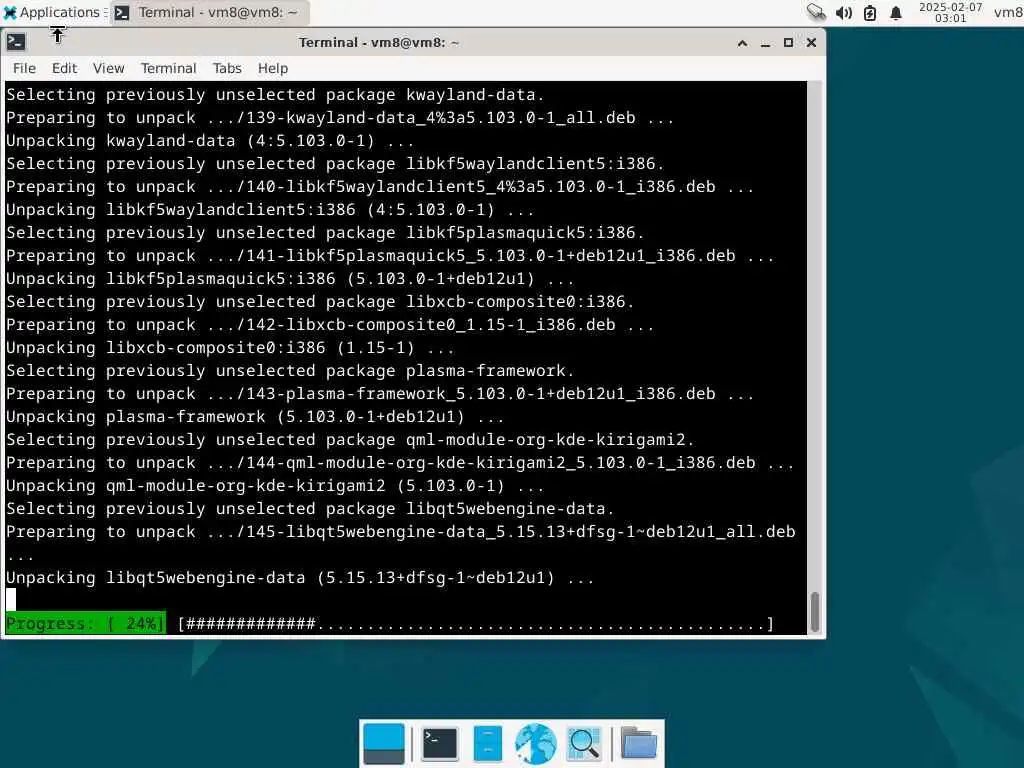Image resolution: width=1024 pixels, height=768 pixels.
Task: Click 'Unpacking libqt5webengine-data' line
Action: coord(300,578)
